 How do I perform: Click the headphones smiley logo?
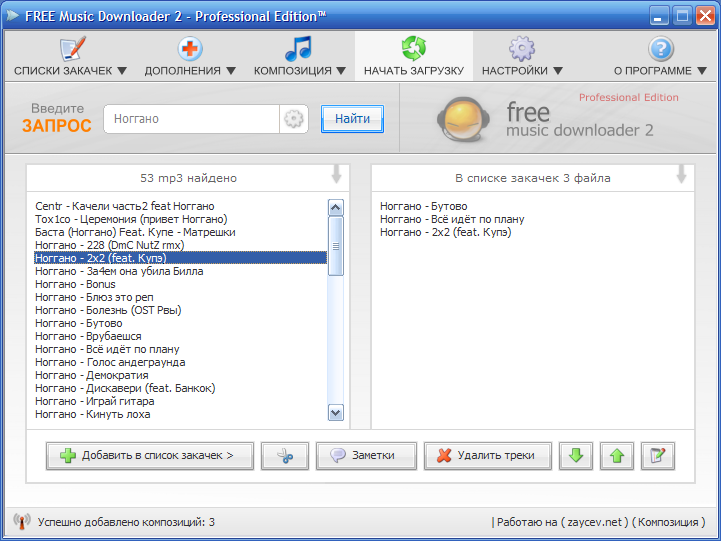tap(463, 120)
